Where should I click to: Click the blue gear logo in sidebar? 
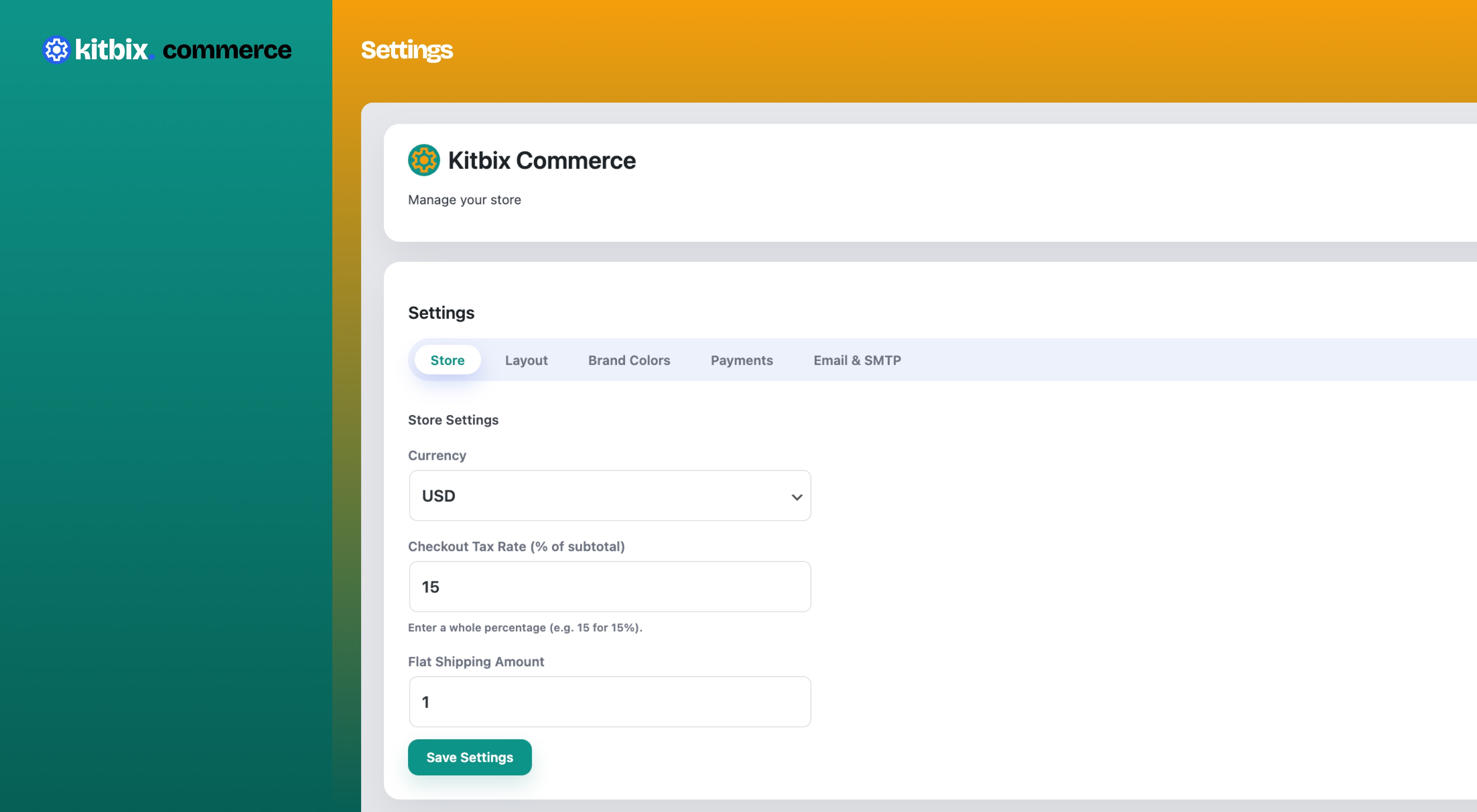tap(56, 50)
